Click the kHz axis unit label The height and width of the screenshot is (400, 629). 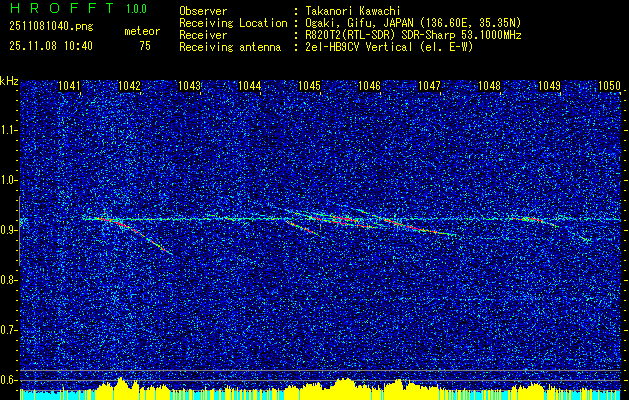9,81
